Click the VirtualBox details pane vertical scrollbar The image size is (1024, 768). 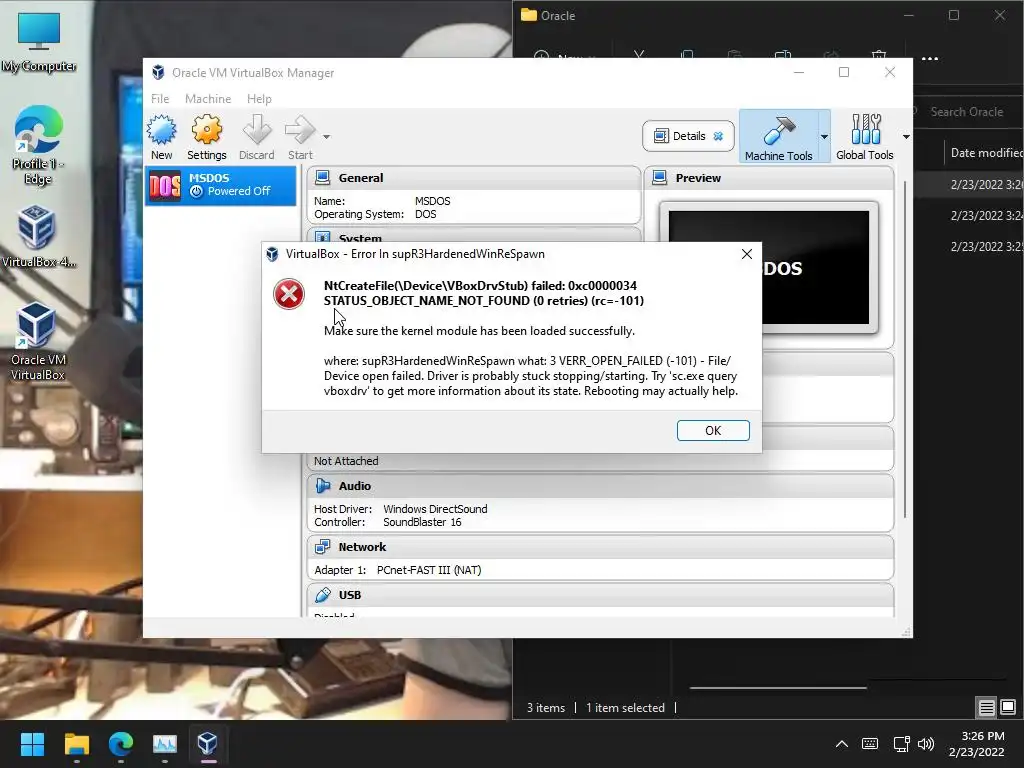click(x=905, y=349)
